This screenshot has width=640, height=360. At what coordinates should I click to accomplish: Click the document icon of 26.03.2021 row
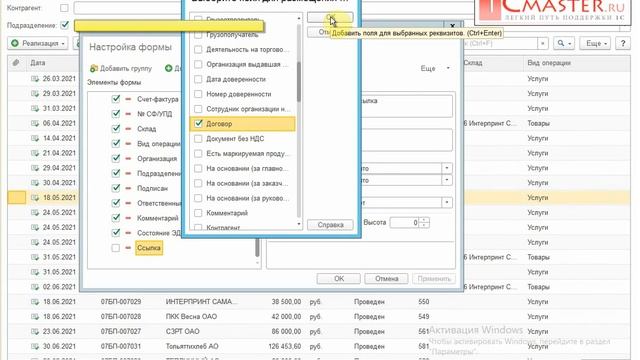click(x=35, y=79)
